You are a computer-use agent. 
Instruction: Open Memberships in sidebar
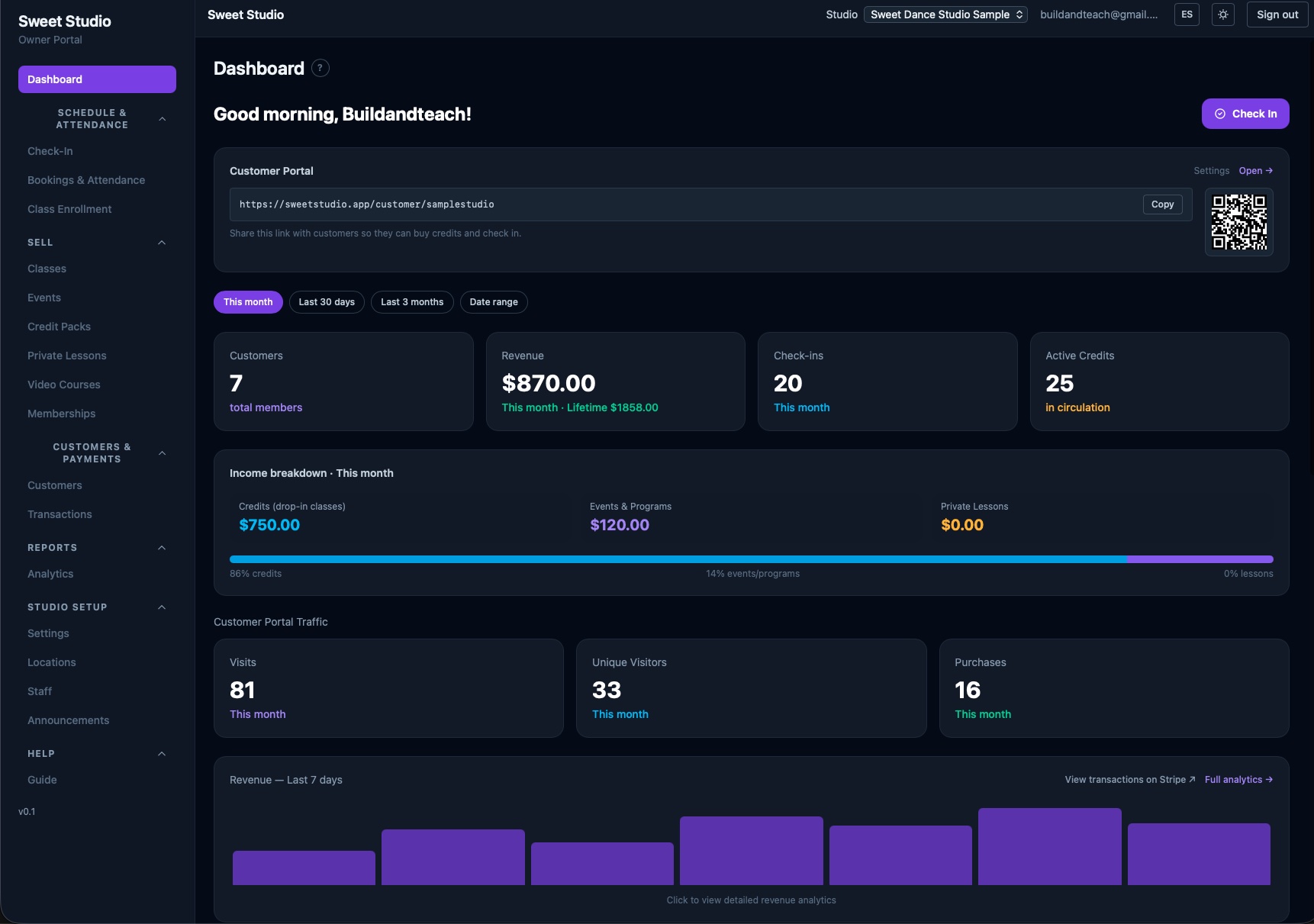point(97,414)
